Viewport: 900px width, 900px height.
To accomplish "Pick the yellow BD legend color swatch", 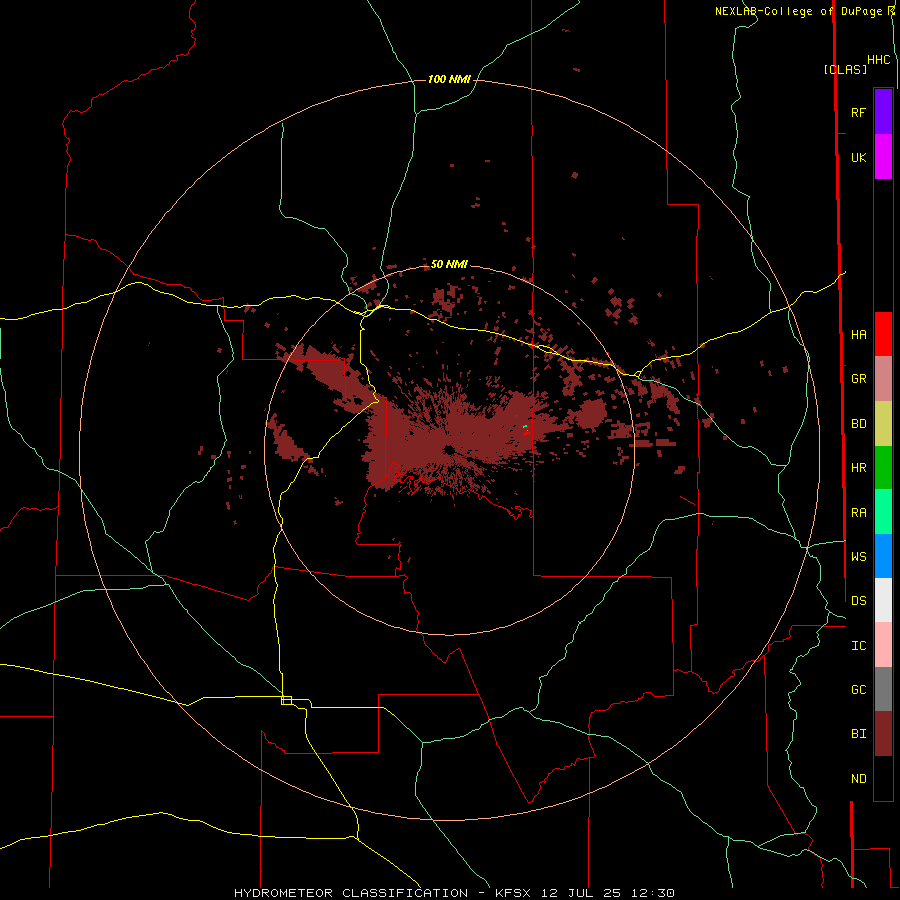I will [x=883, y=424].
